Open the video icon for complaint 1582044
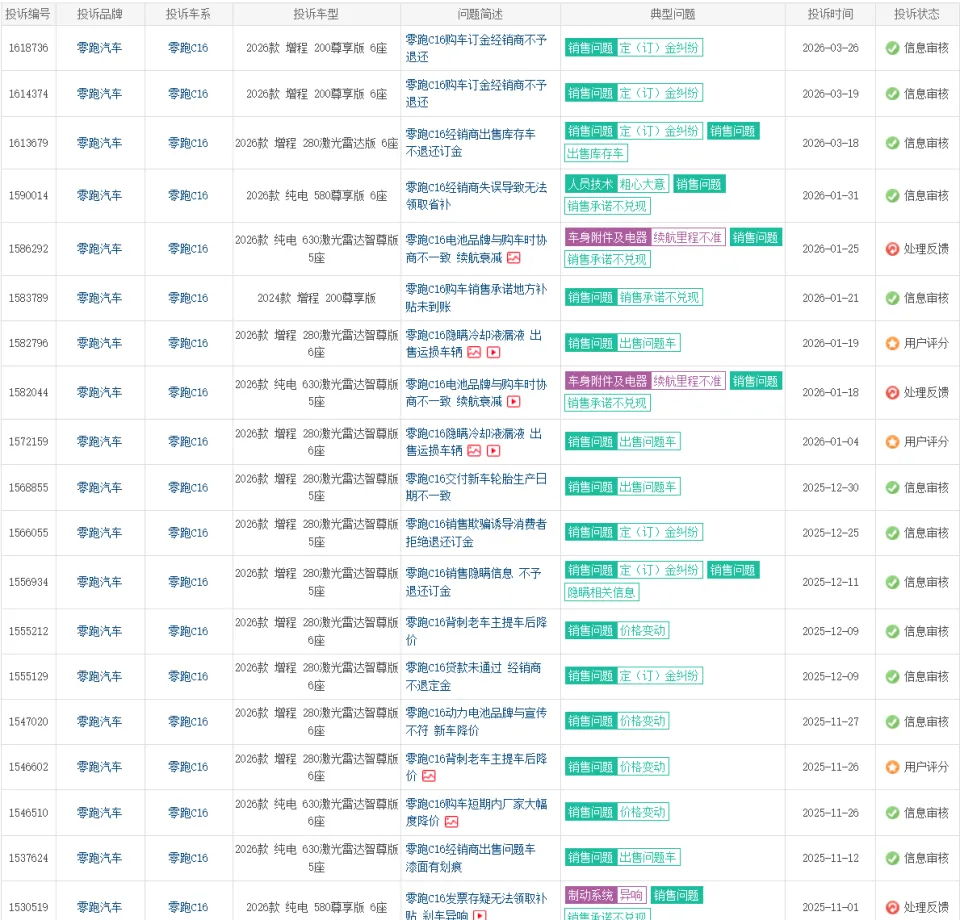960x920 pixels. tap(514, 402)
